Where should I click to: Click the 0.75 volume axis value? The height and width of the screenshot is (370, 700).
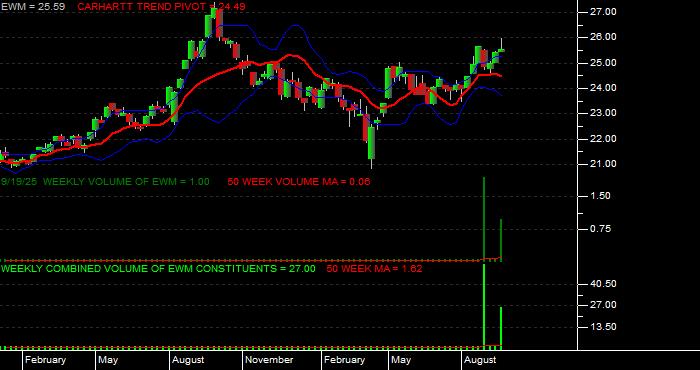(600, 229)
